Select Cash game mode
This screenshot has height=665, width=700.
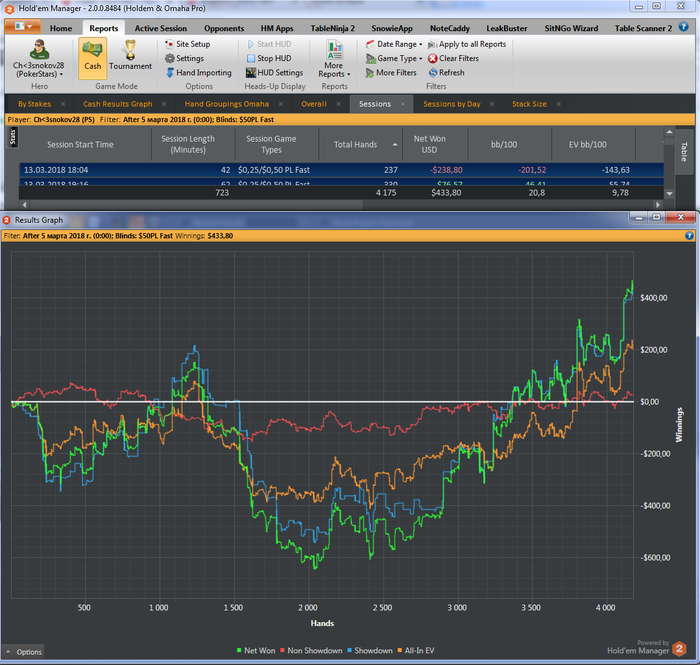[x=92, y=58]
